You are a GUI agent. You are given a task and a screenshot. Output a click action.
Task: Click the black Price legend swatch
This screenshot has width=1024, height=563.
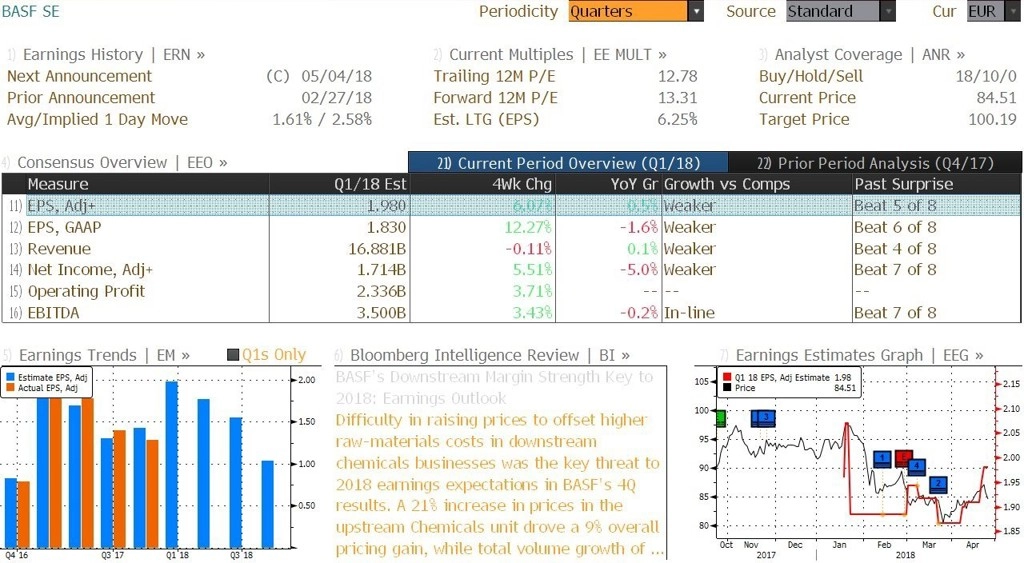[x=727, y=388]
